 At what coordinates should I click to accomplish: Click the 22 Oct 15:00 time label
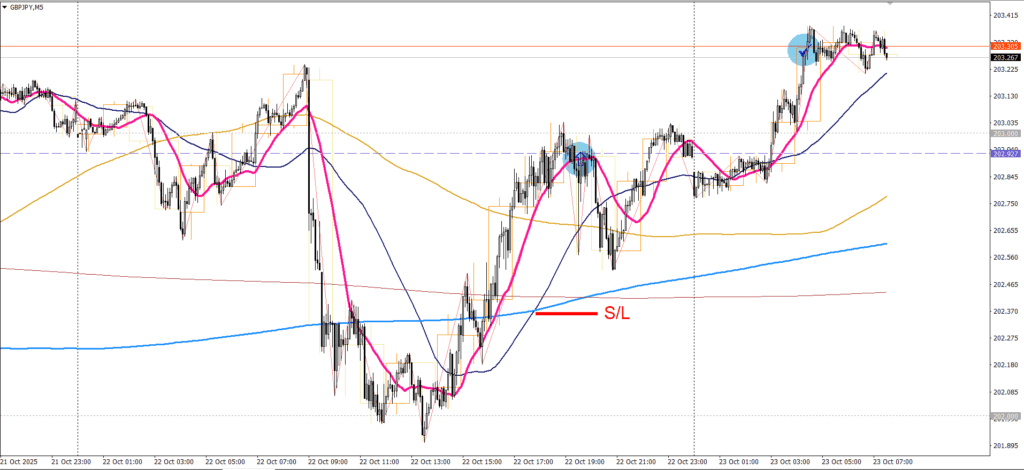pyautogui.click(x=482, y=462)
